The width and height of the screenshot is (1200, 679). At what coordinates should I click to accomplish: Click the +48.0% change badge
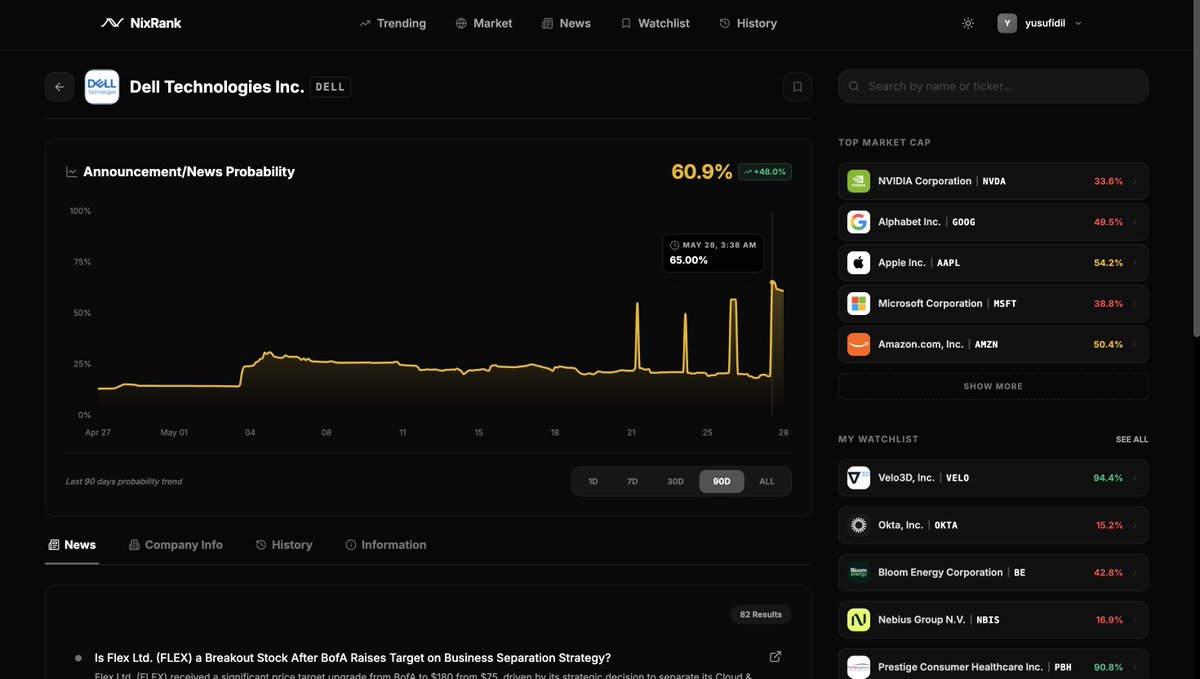click(x=765, y=172)
